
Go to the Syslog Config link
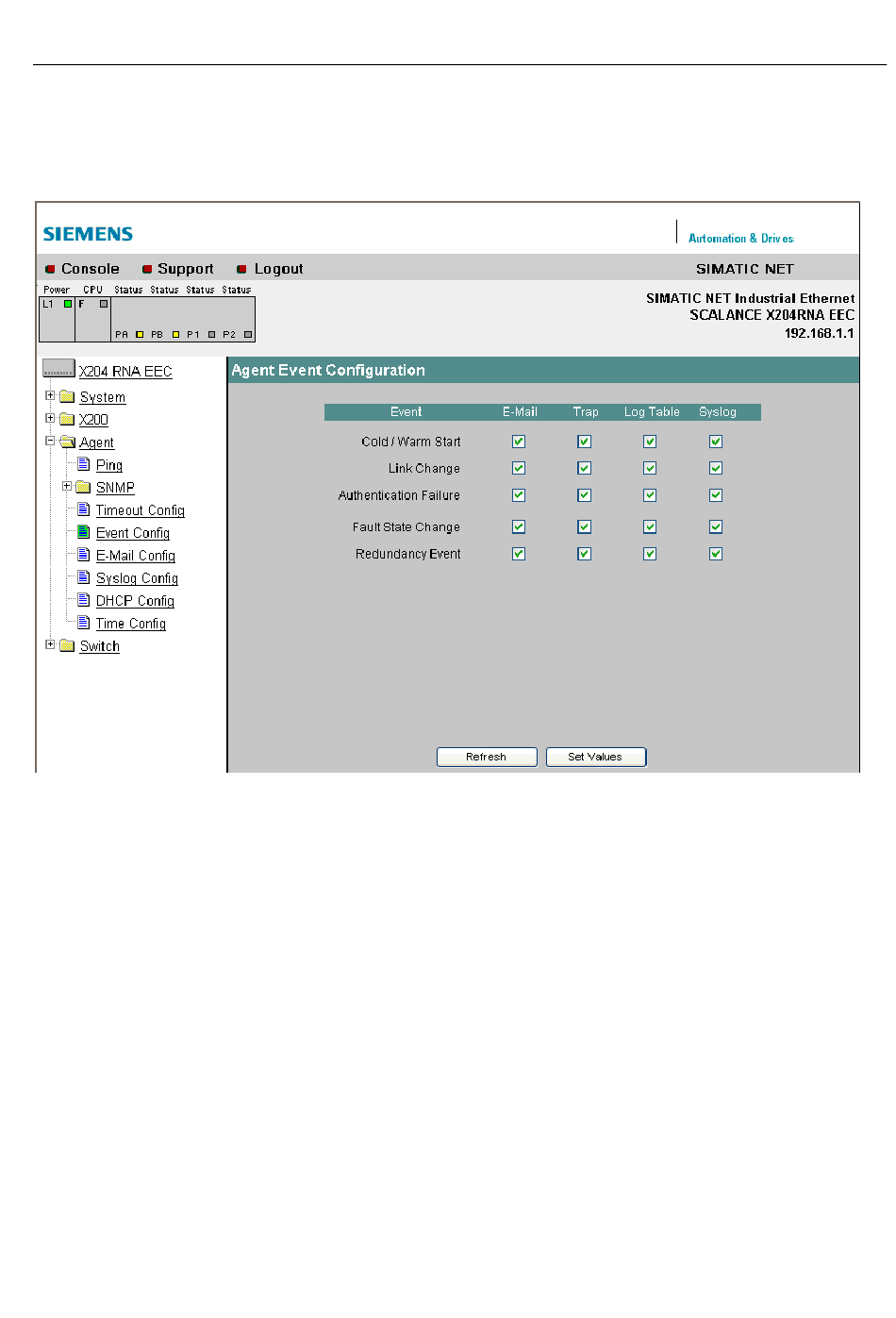coord(137,578)
